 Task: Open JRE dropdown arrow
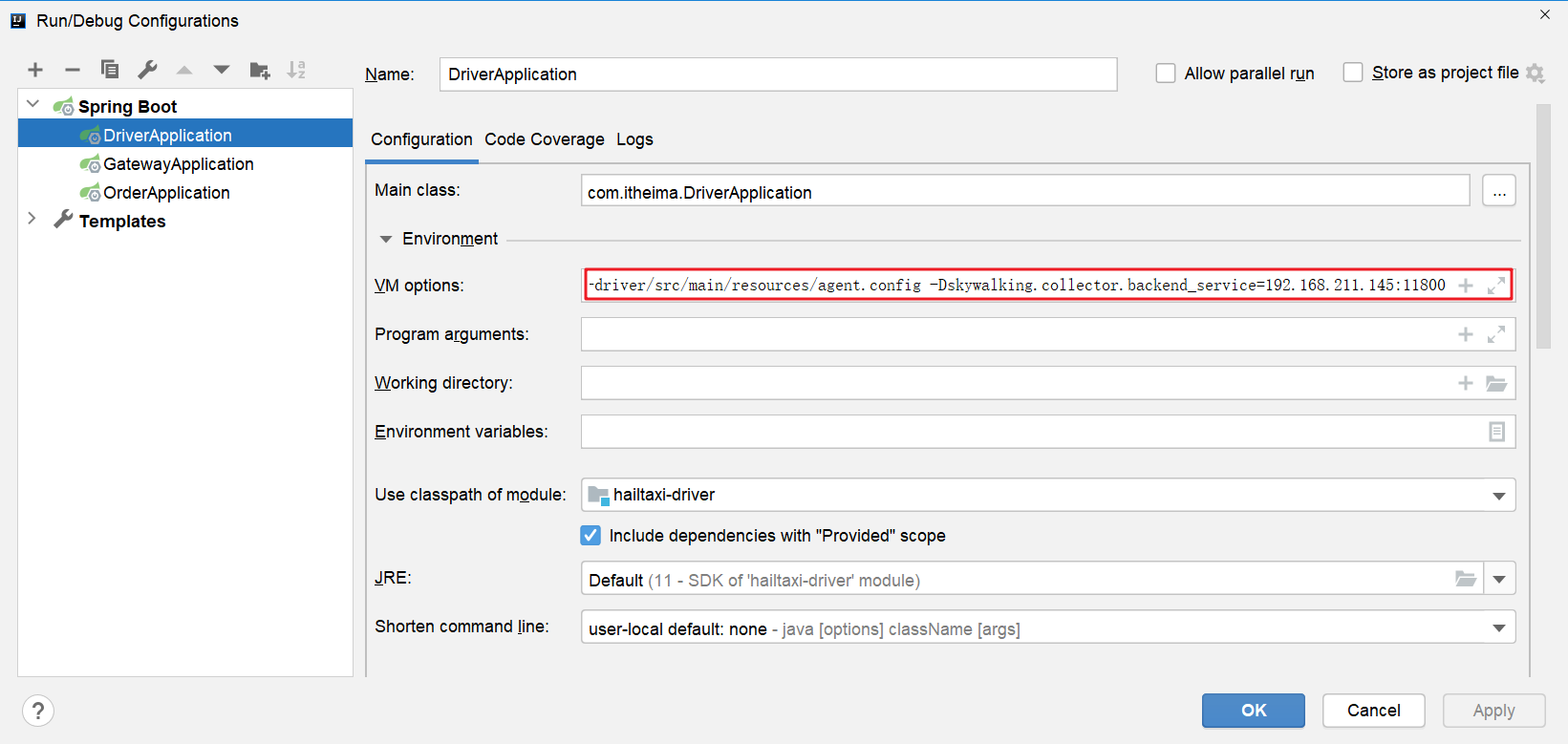pyautogui.click(x=1499, y=579)
